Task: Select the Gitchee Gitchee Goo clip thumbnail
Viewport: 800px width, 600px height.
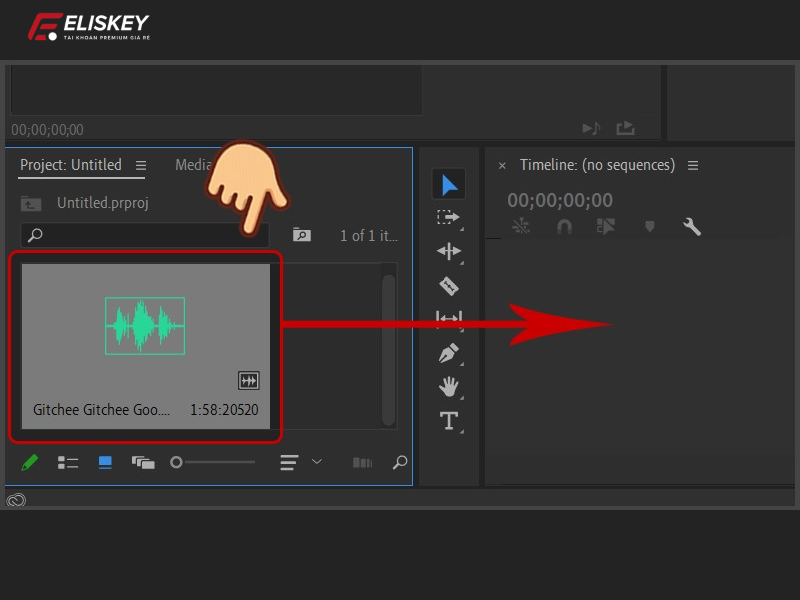Action: click(145, 325)
